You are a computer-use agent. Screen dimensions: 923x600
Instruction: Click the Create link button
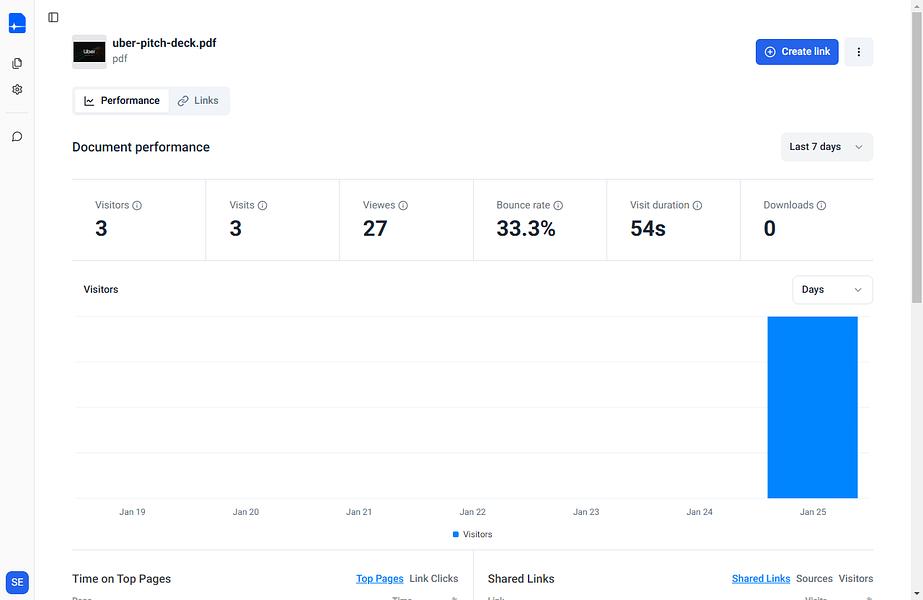(797, 52)
